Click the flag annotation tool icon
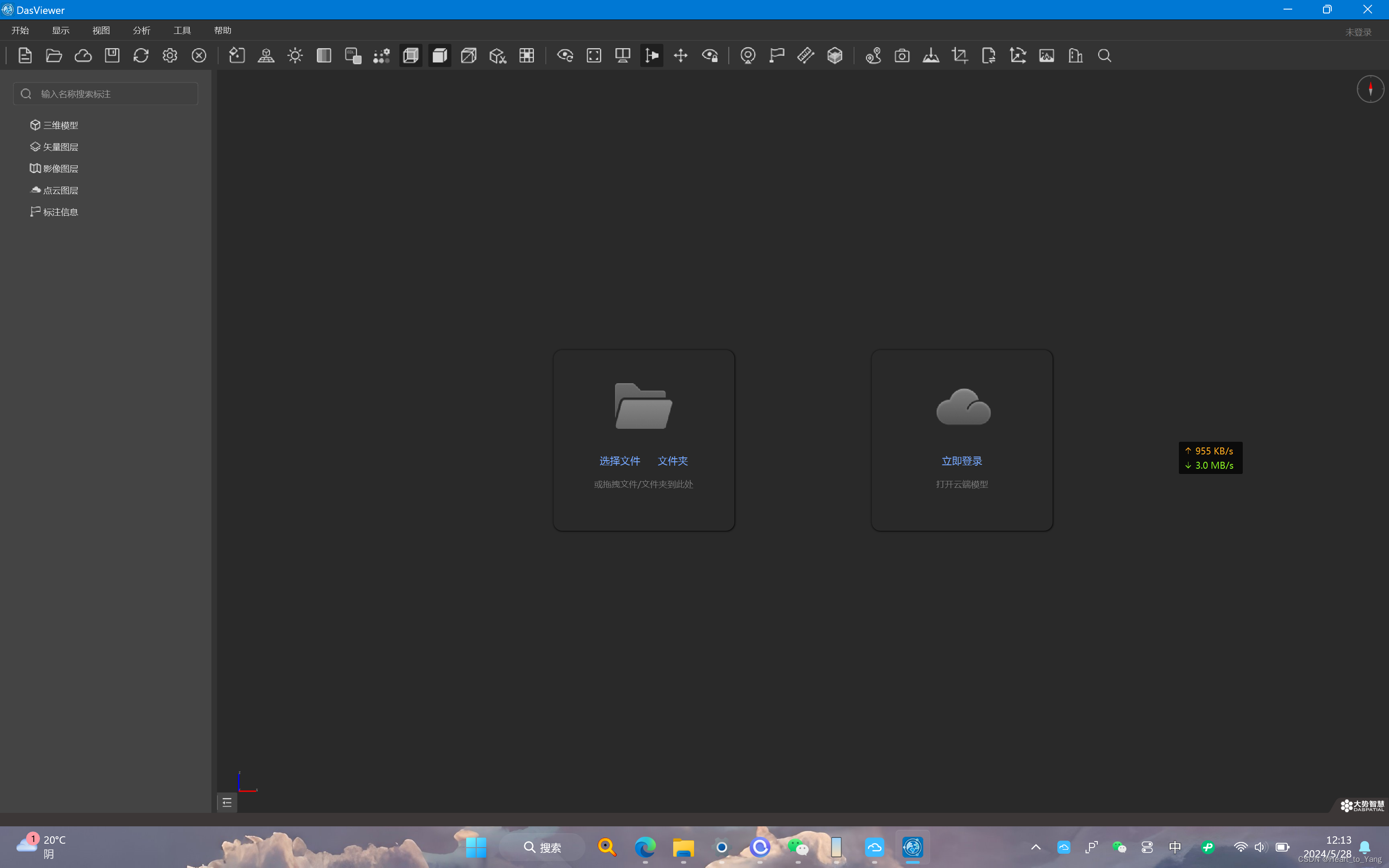Image resolution: width=1389 pixels, height=868 pixels. click(777, 56)
